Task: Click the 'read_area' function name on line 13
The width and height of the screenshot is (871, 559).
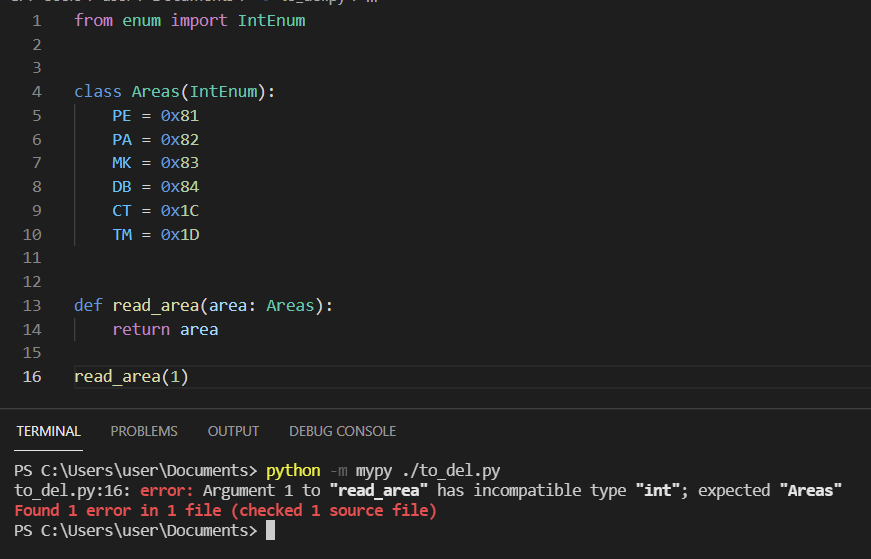Action: click(156, 306)
